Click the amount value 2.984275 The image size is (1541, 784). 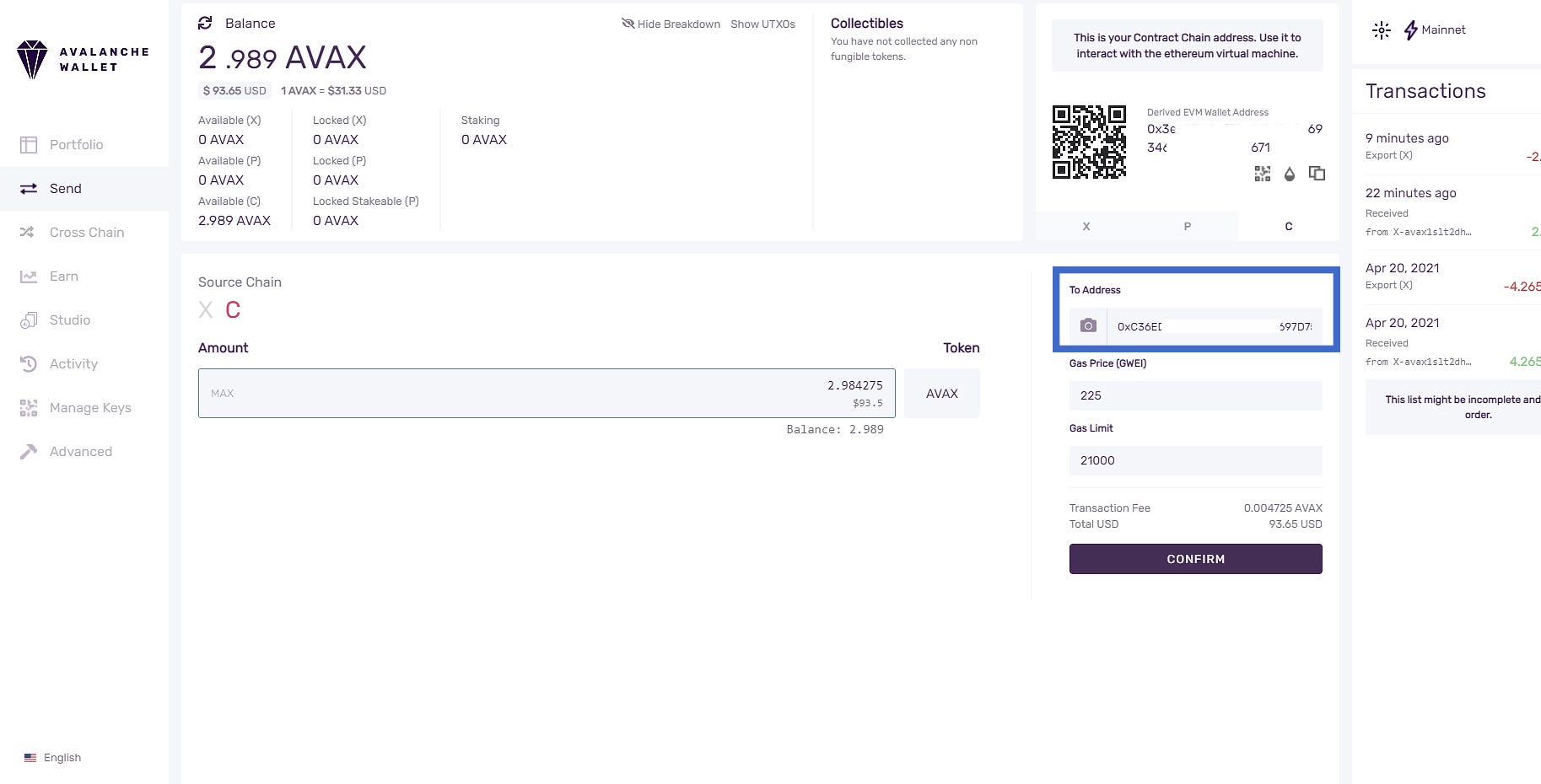point(854,385)
